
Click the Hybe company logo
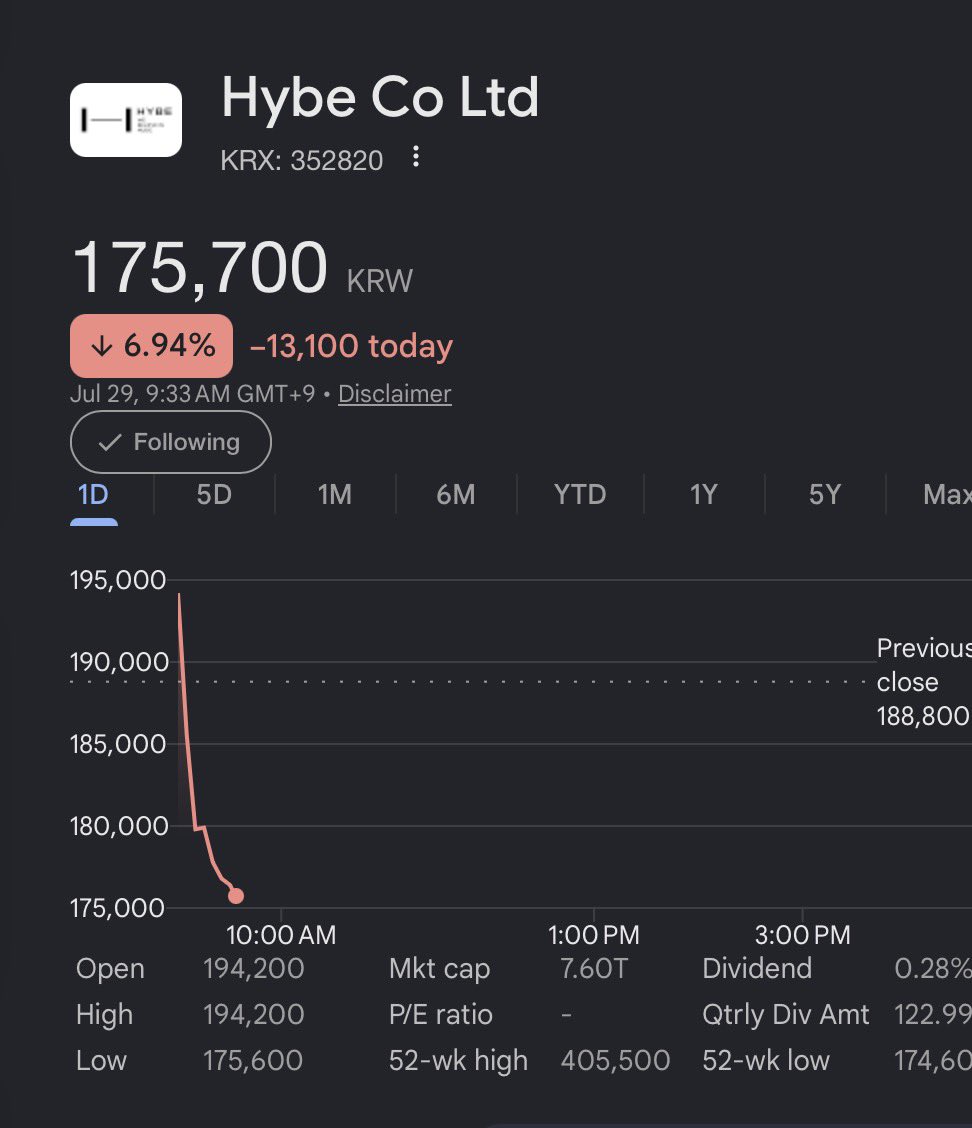click(x=126, y=120)
